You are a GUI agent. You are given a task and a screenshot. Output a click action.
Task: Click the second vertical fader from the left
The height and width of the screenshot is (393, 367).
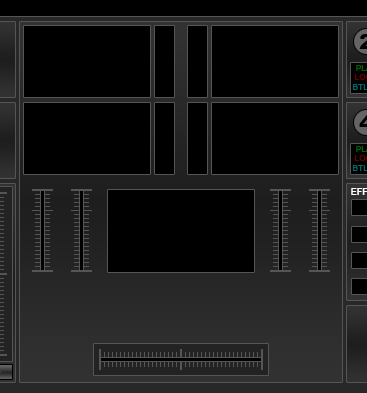click(x=81, y=230)
